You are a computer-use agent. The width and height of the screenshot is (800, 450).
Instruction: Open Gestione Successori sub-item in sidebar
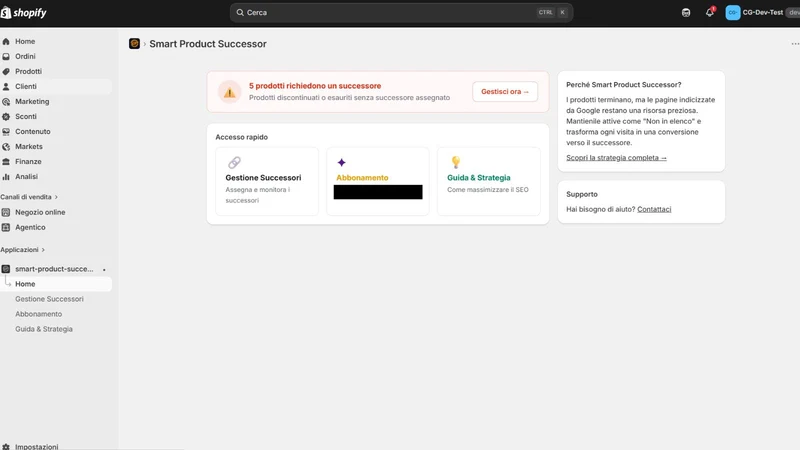point(49,299)
